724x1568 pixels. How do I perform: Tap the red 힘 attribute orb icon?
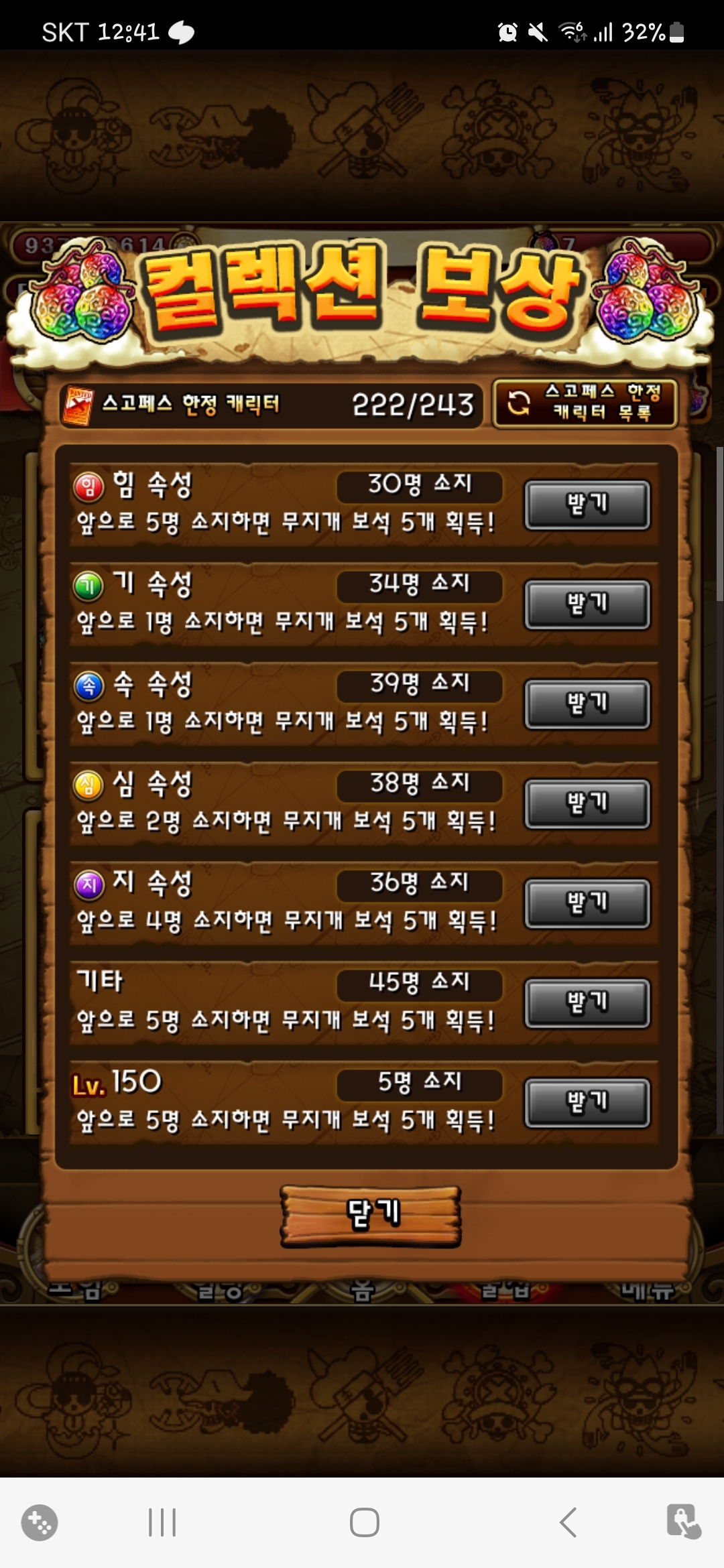88,486
